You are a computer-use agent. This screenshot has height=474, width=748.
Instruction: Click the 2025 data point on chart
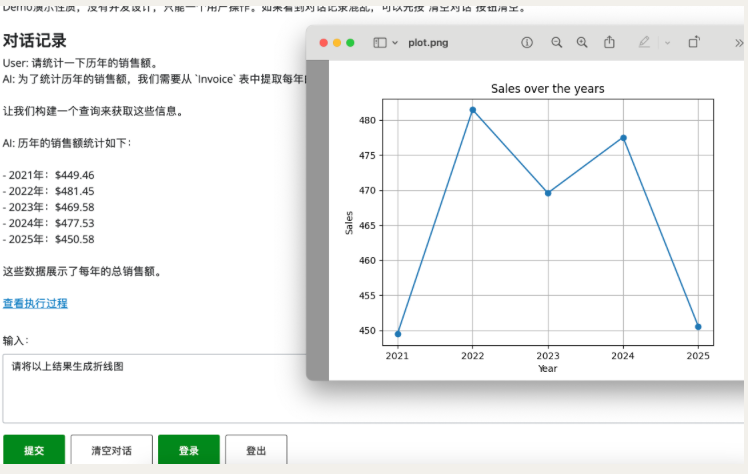click(698, 327)
